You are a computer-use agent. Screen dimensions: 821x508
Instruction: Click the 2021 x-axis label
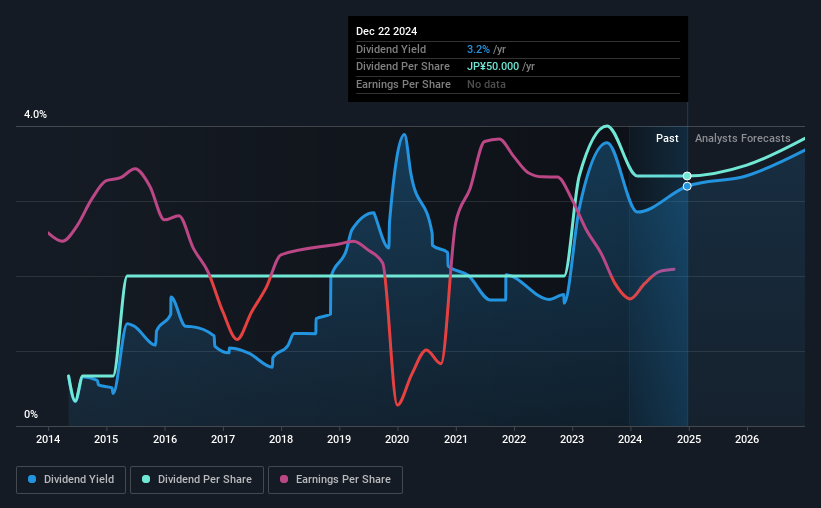click(x=456, y=439)
